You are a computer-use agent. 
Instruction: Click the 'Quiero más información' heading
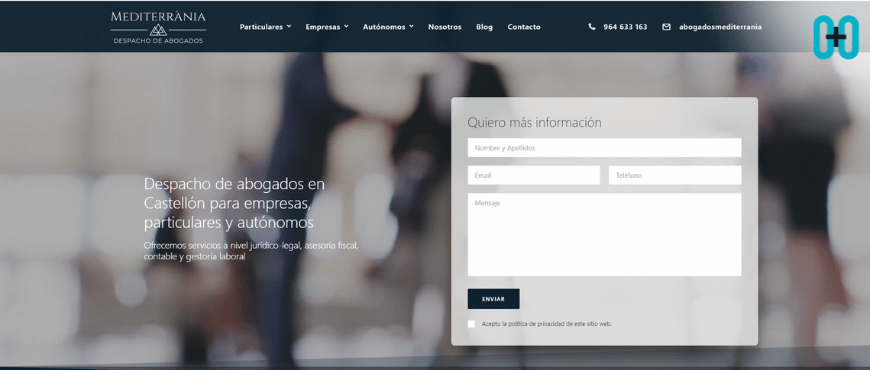(x=534, y=123)
